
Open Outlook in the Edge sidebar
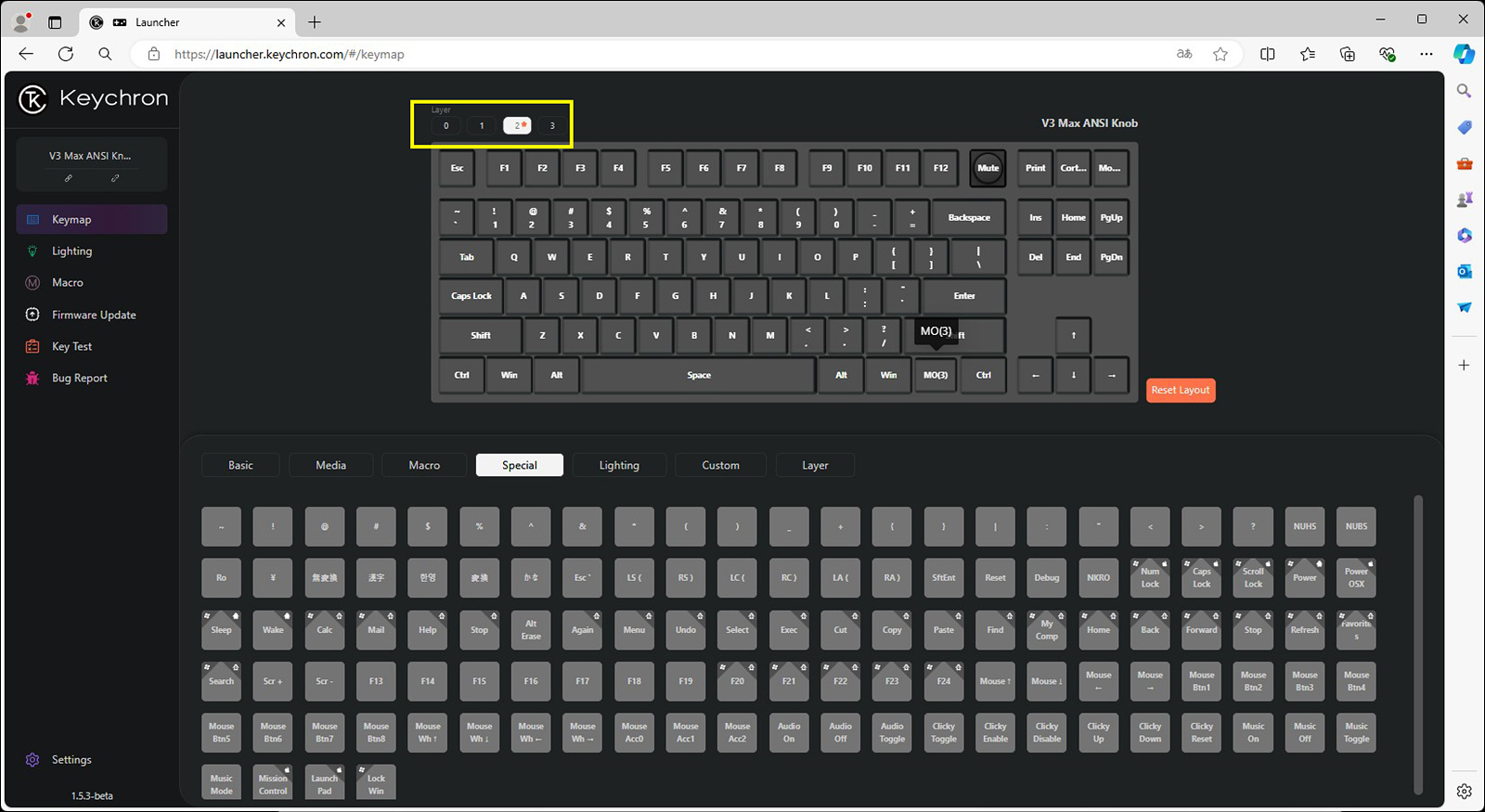(1464, 271)
